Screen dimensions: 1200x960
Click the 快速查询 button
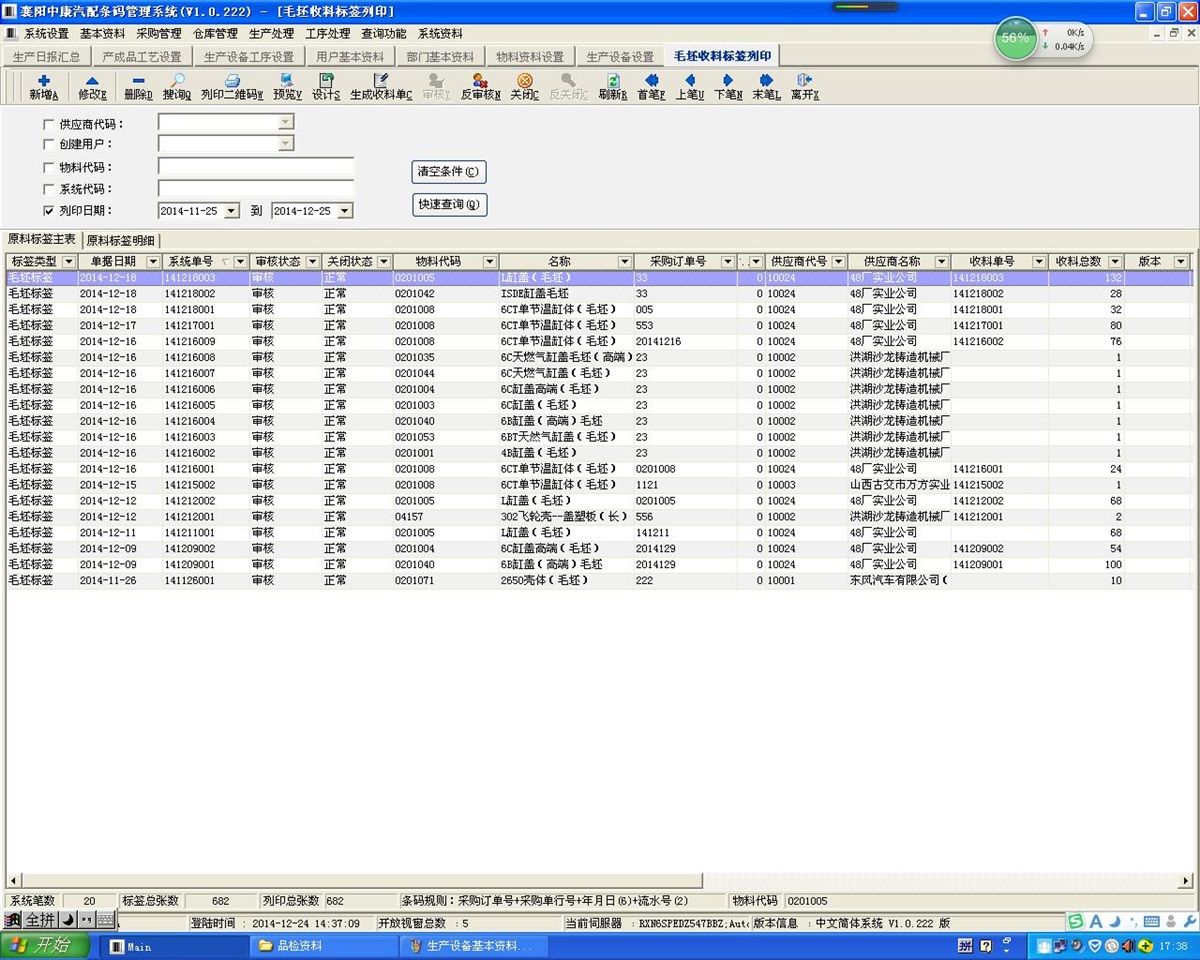coord(449,204)
